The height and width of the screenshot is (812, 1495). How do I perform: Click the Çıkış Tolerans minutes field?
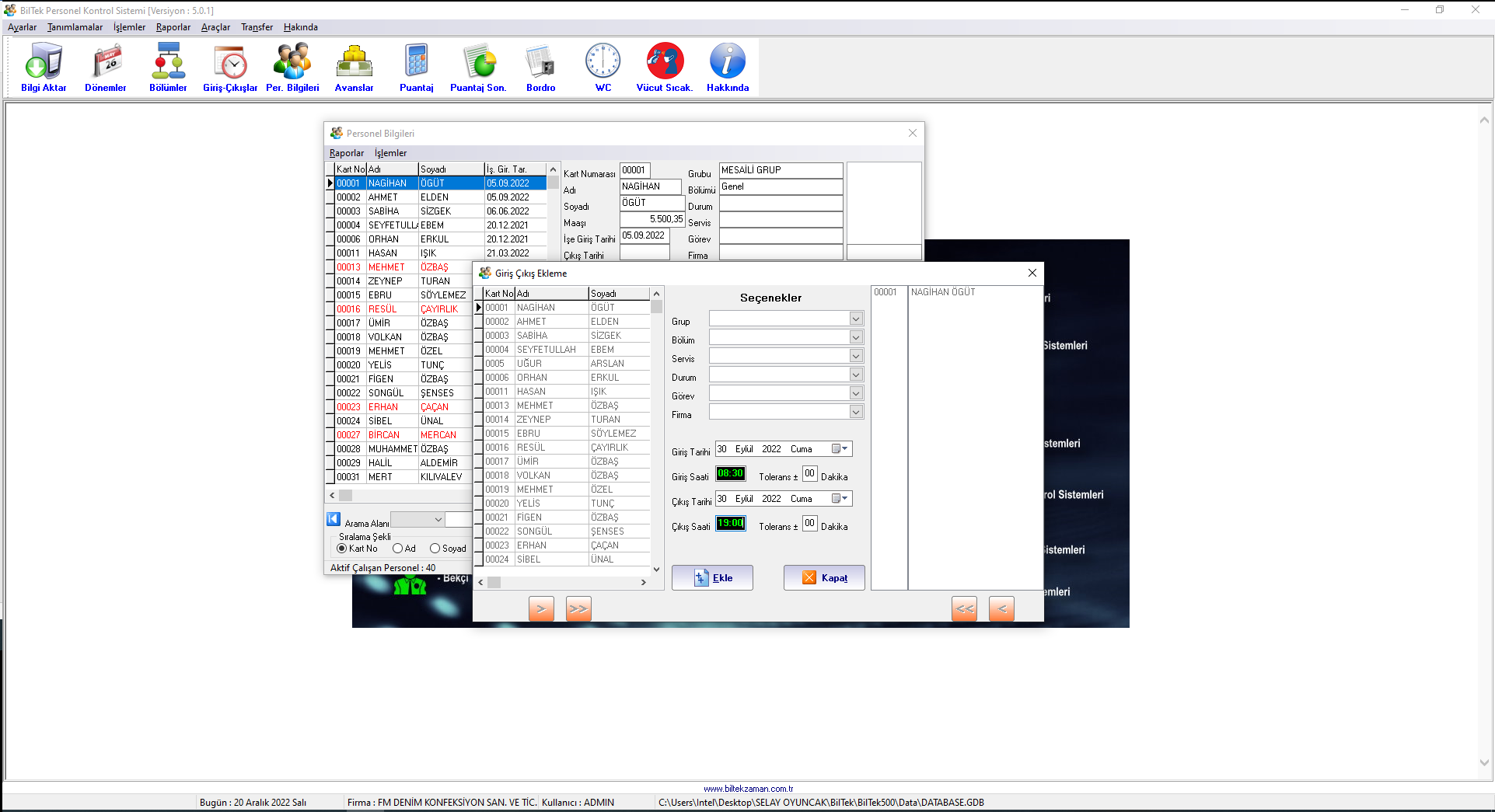click(809, 524)
